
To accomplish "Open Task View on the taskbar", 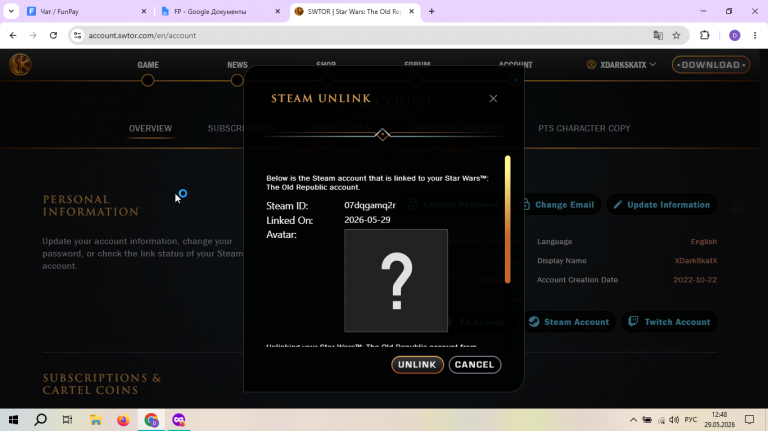I will pos(68,420).
